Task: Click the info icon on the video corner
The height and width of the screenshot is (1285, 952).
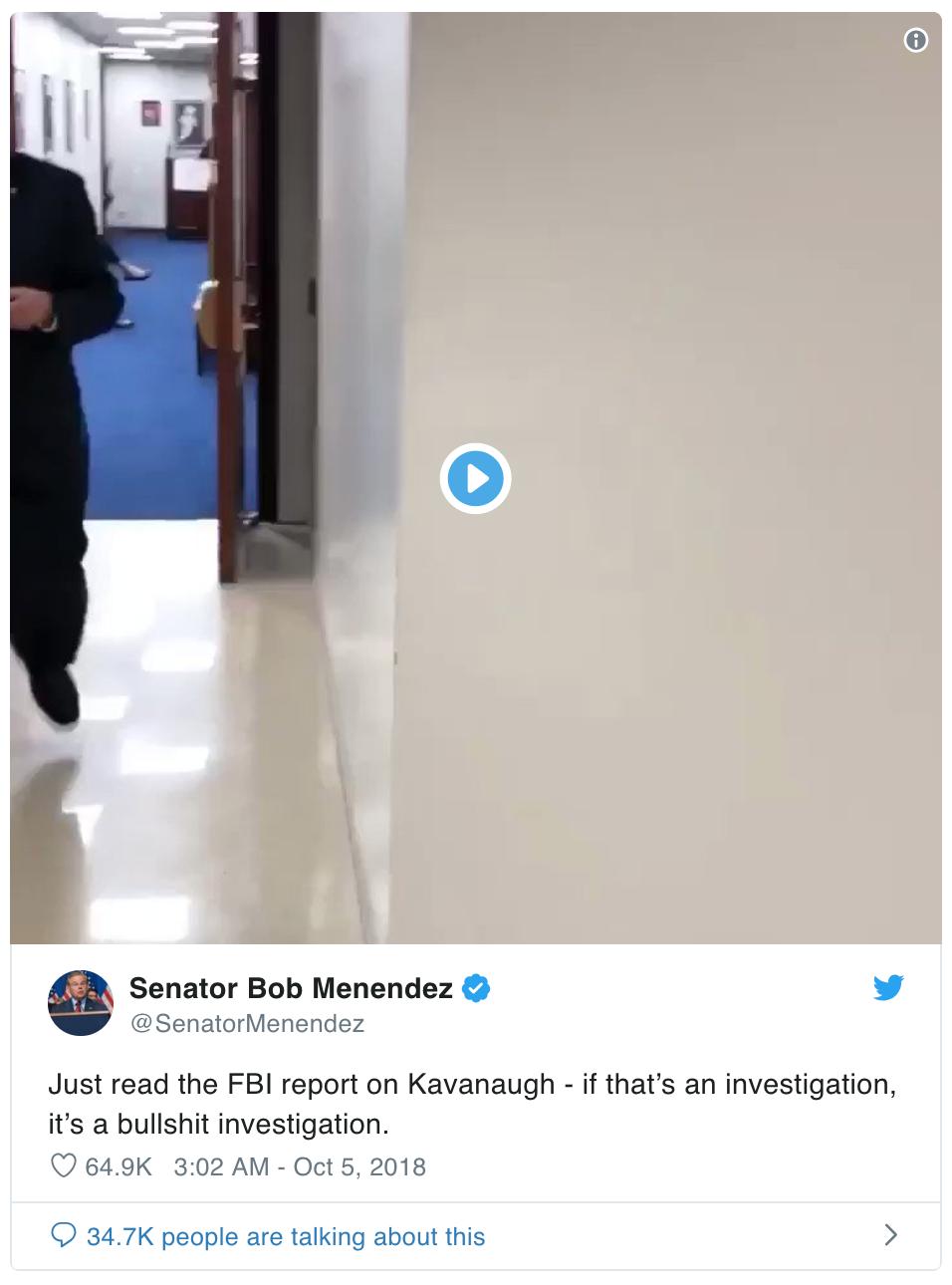Action: 916,40
